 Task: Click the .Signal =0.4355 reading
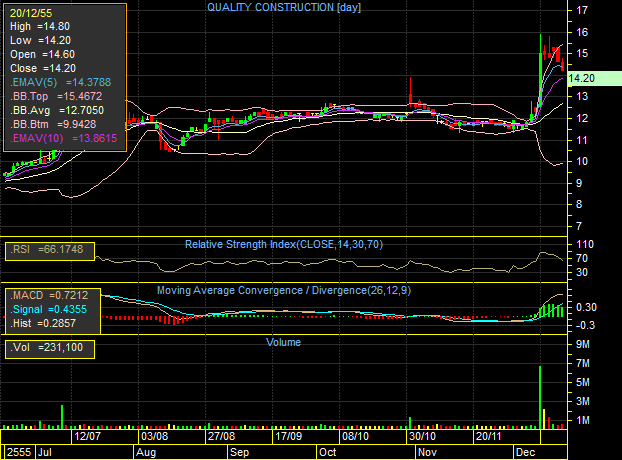tap(48, 309)
